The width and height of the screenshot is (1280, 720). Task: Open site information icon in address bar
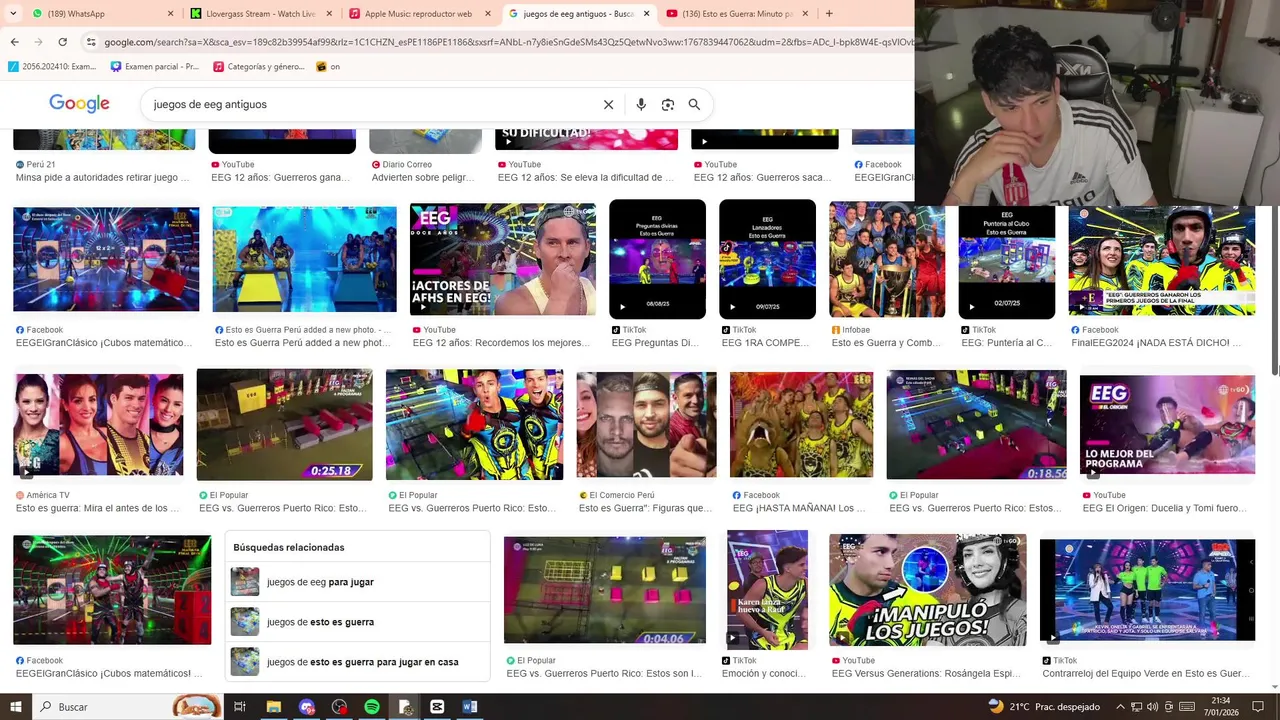coord(91,42)
